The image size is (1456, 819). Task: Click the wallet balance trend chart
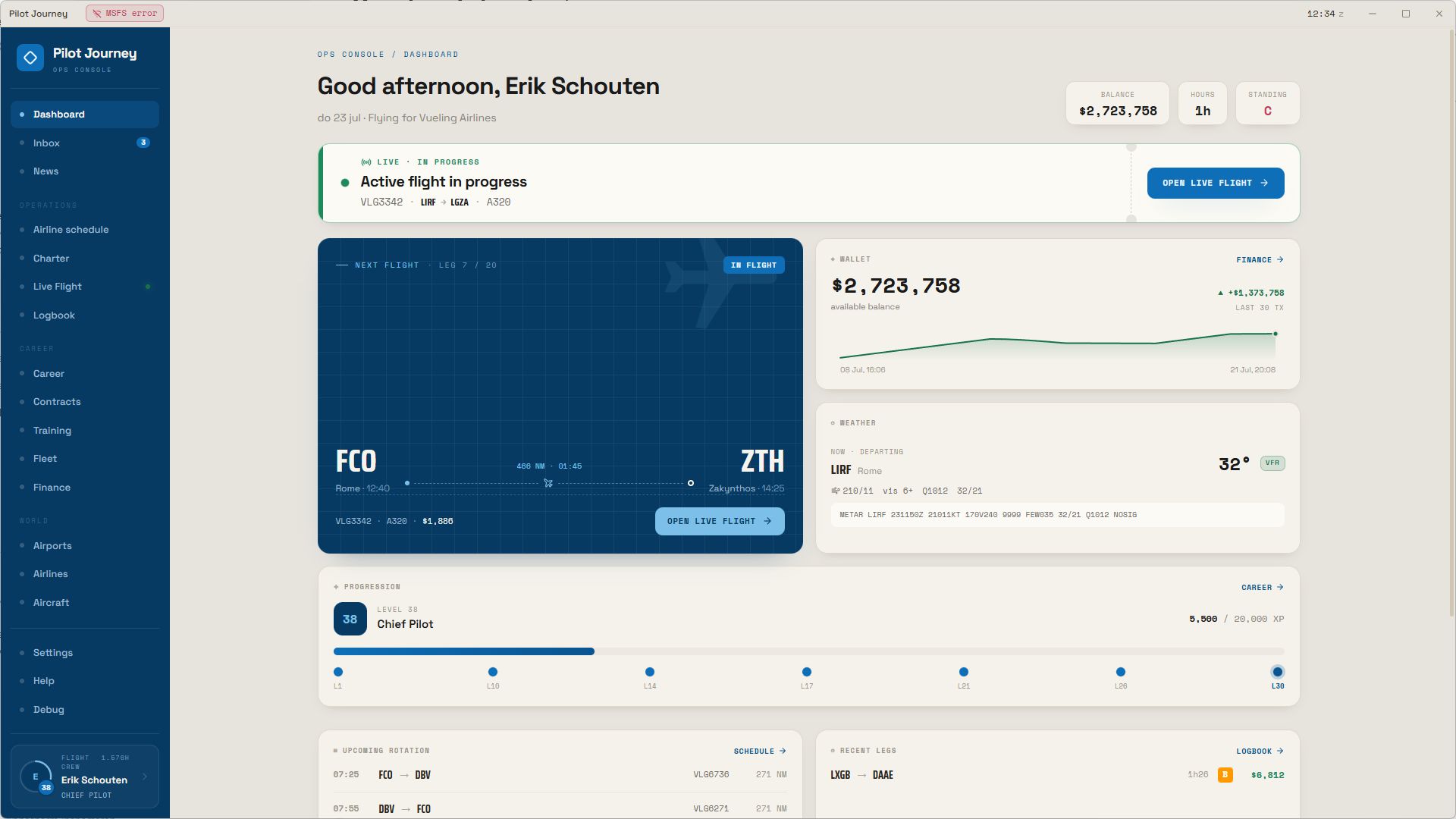1058,346
